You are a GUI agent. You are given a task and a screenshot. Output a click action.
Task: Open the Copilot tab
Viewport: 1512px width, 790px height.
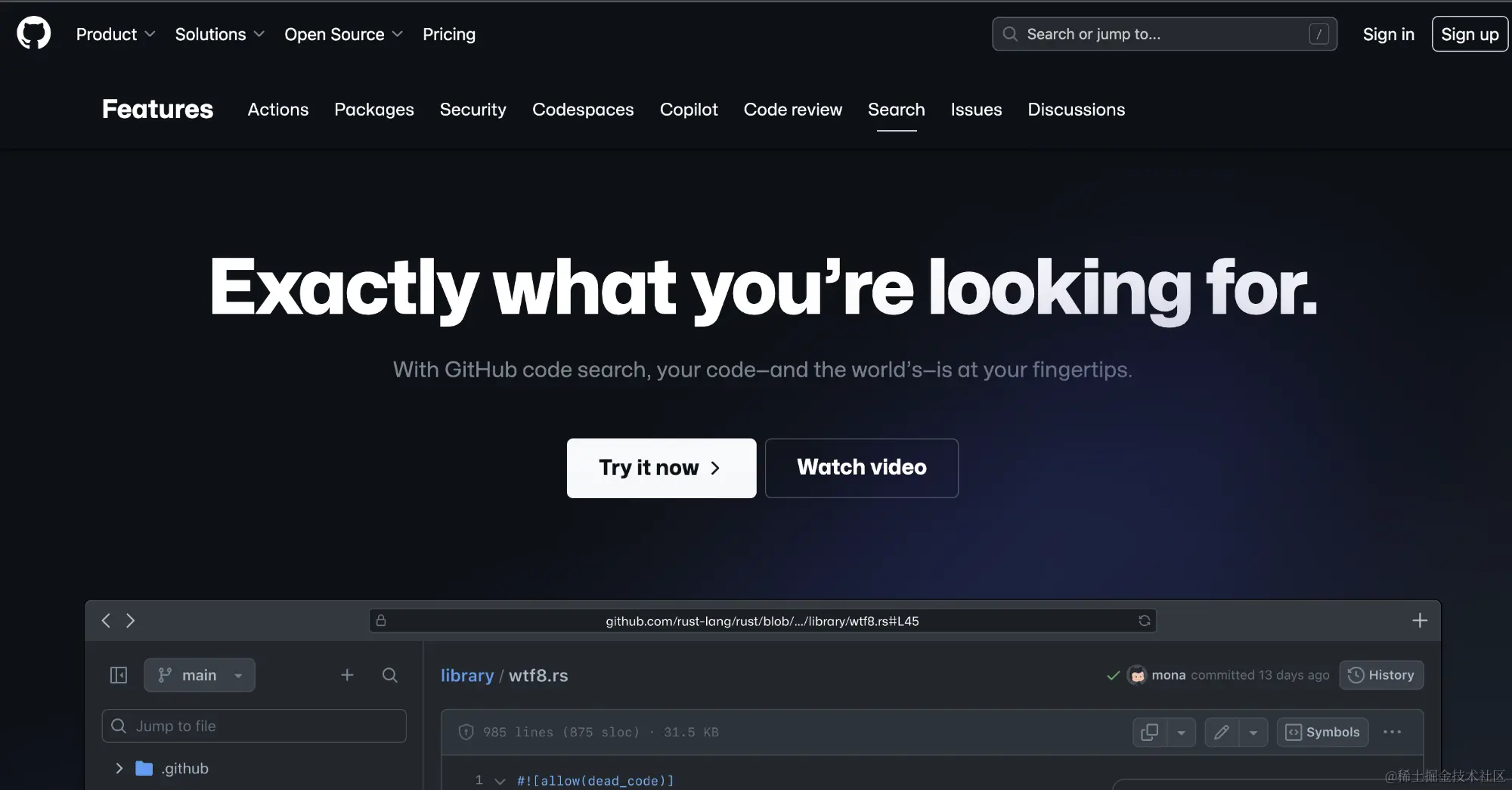click(689, 110)
